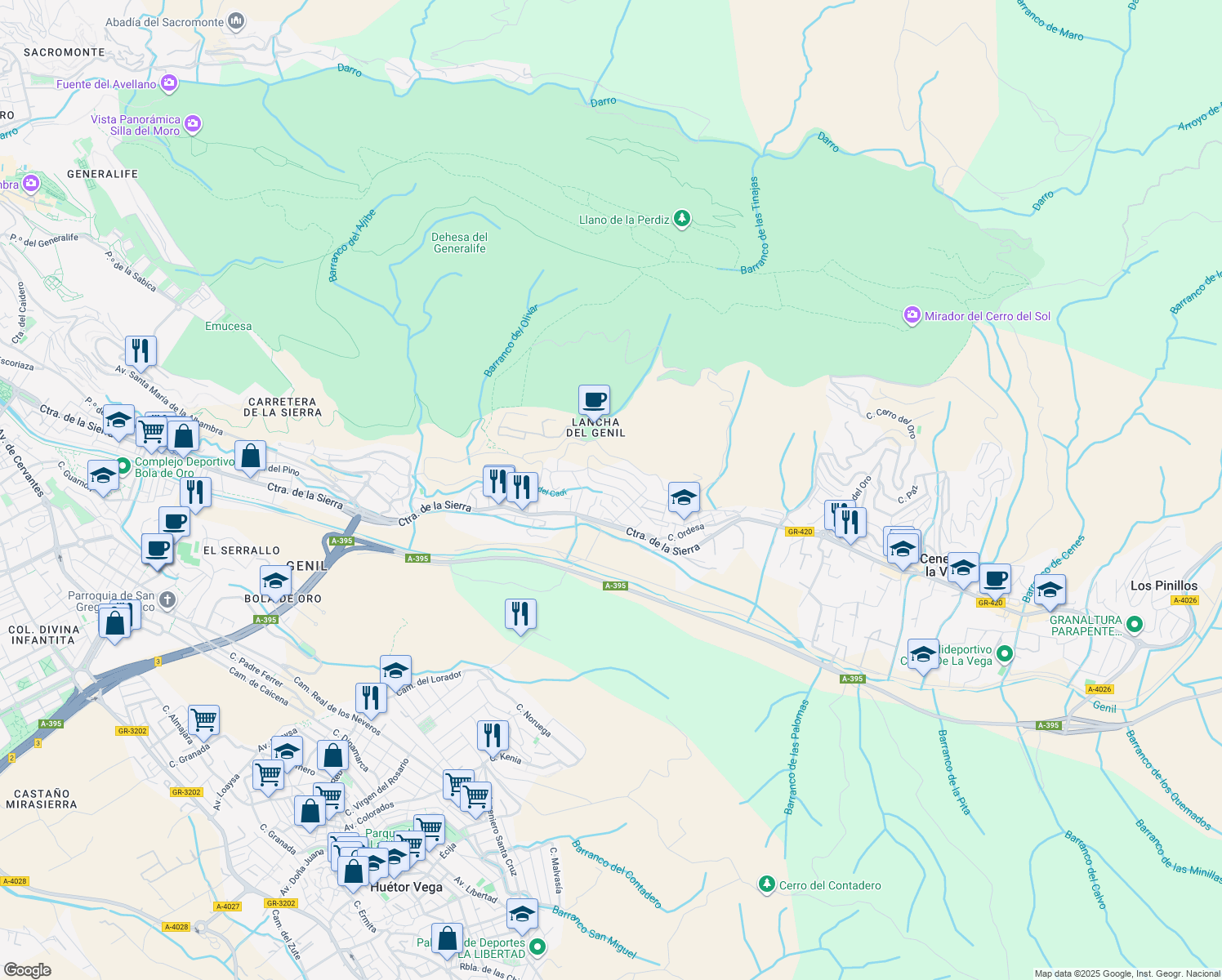The height and width of the screenshot is (980, 1222).
Task: Select the Los Pinillos place label
Action: [1165, 586]
